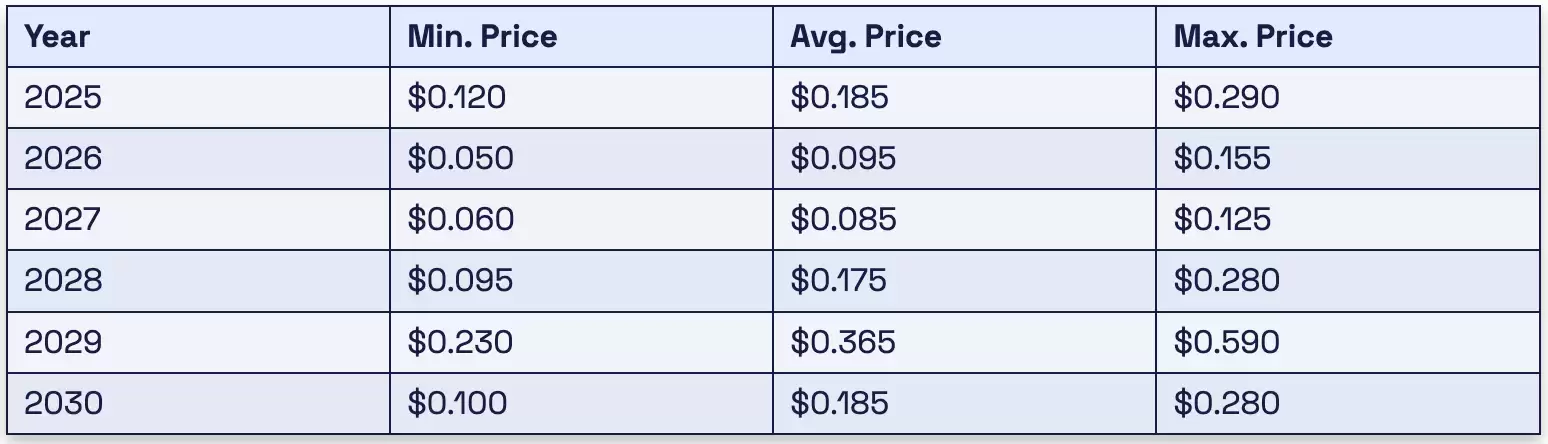This screenshot has width=1548, height=444.
Task: Click the 2030 minimum price $0.100
Action: 457,403
